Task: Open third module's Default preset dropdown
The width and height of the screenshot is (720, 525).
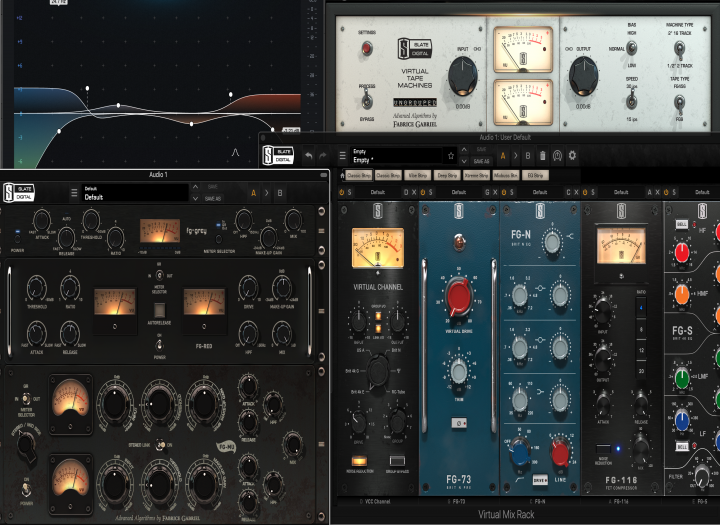Action: pos(540,192)
